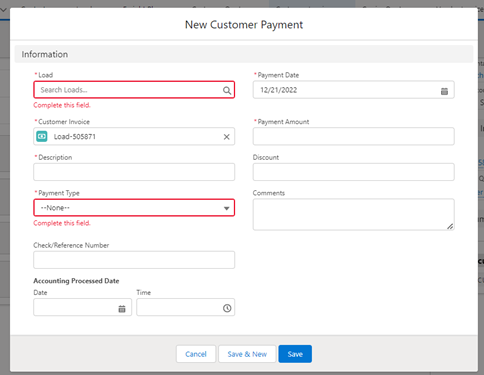Click the Information section header

coord(244,54)
